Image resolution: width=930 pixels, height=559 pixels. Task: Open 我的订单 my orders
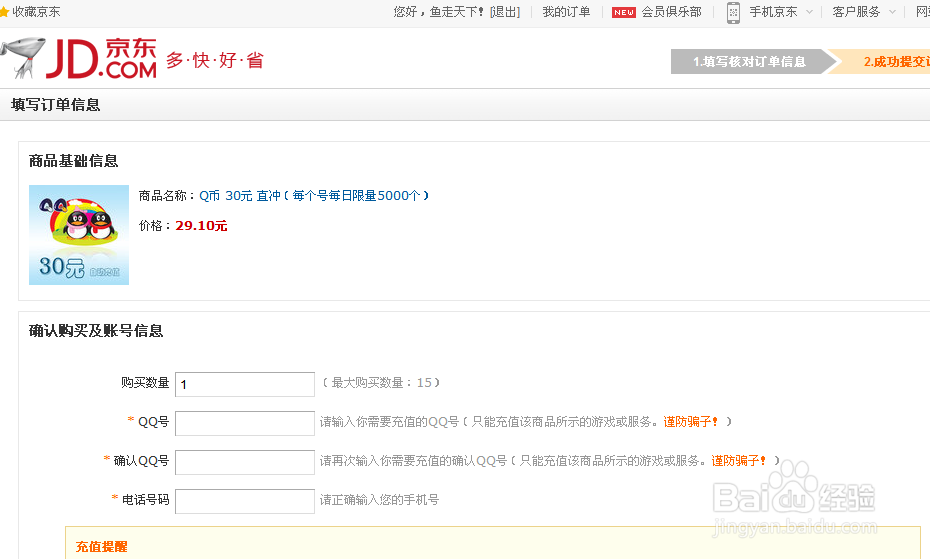tap(566, 12)
